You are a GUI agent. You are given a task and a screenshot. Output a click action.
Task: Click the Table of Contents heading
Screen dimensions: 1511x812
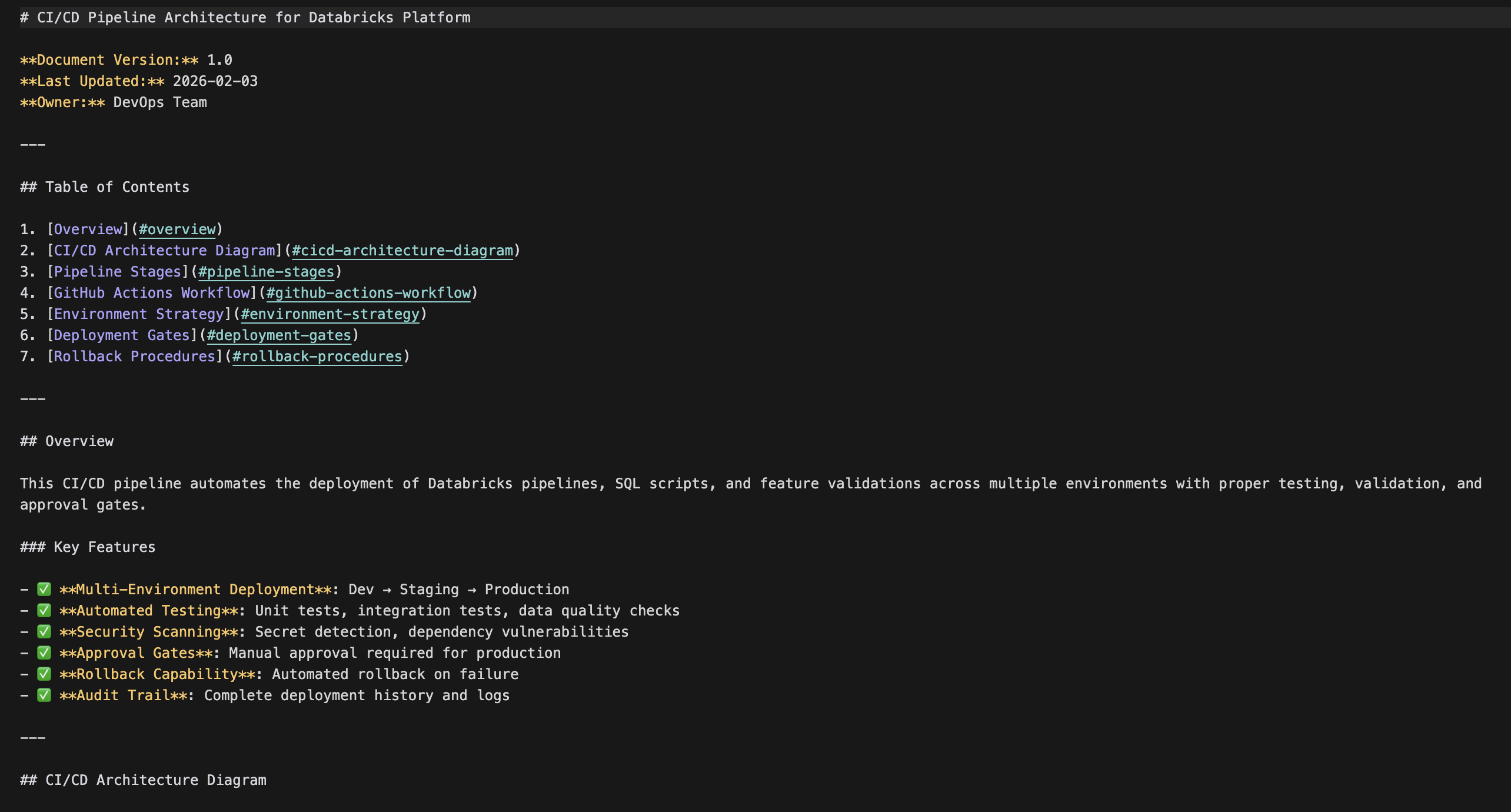click(117, 187)
